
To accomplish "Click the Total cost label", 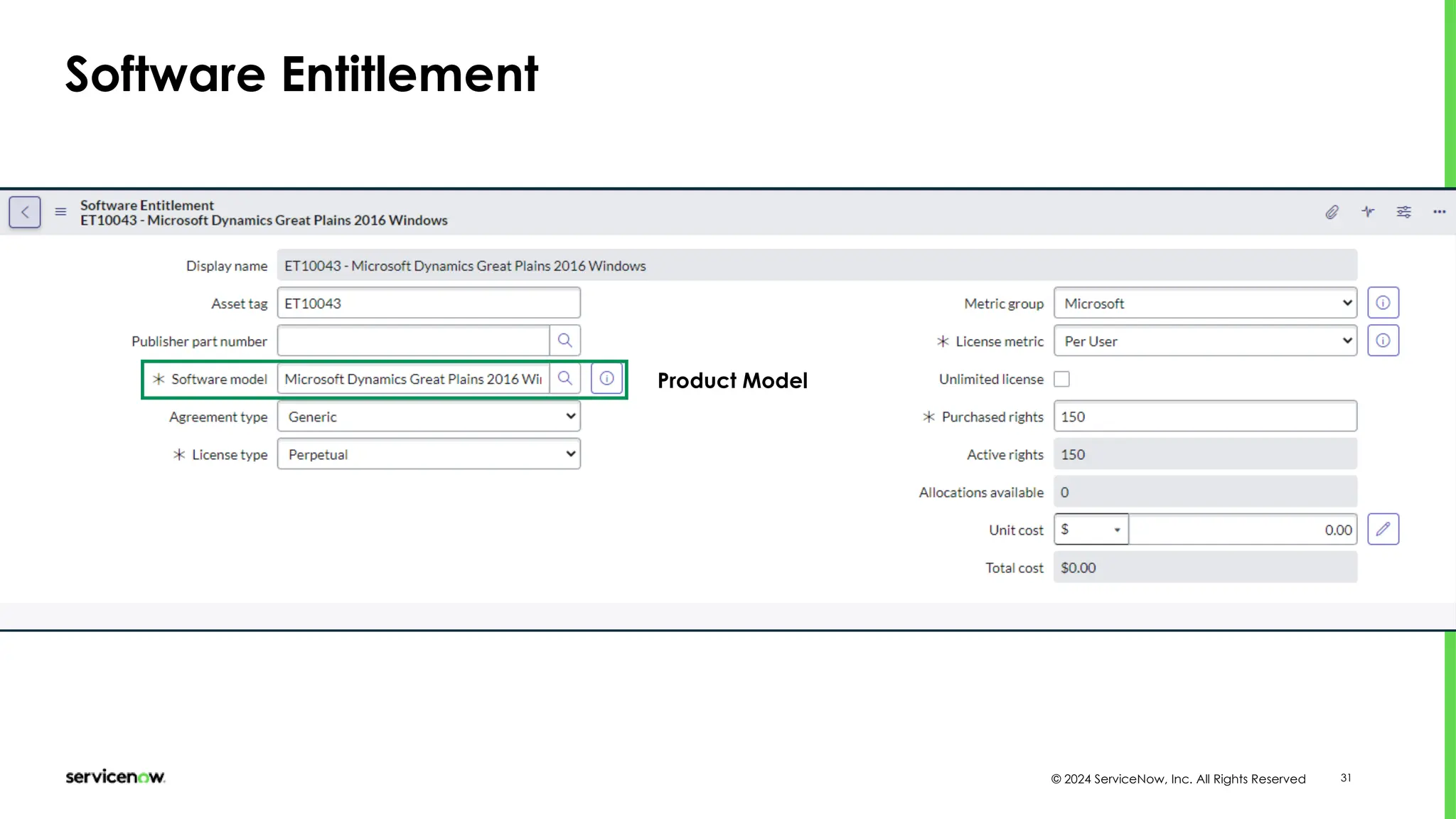I will point(1014,567).
